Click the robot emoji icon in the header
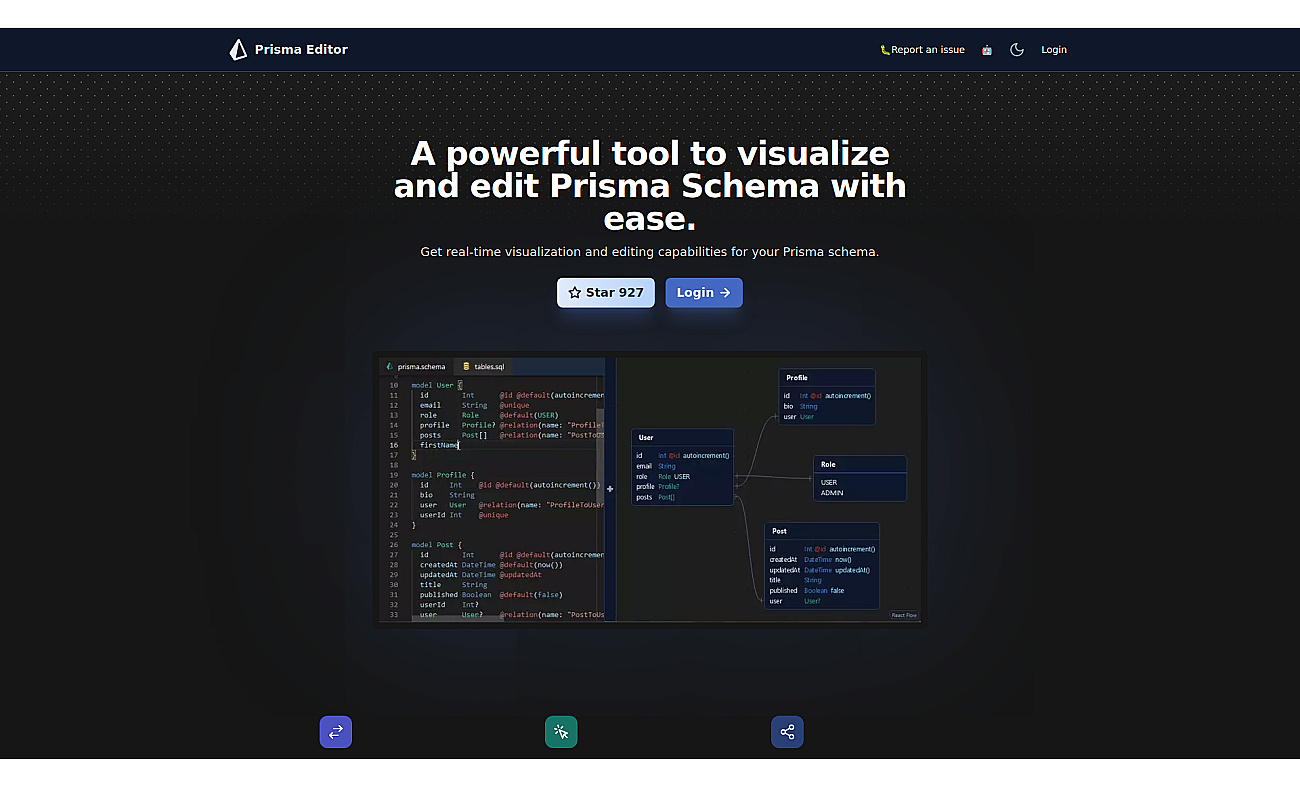Screen dimensions: 1300x788 (987, 50)
